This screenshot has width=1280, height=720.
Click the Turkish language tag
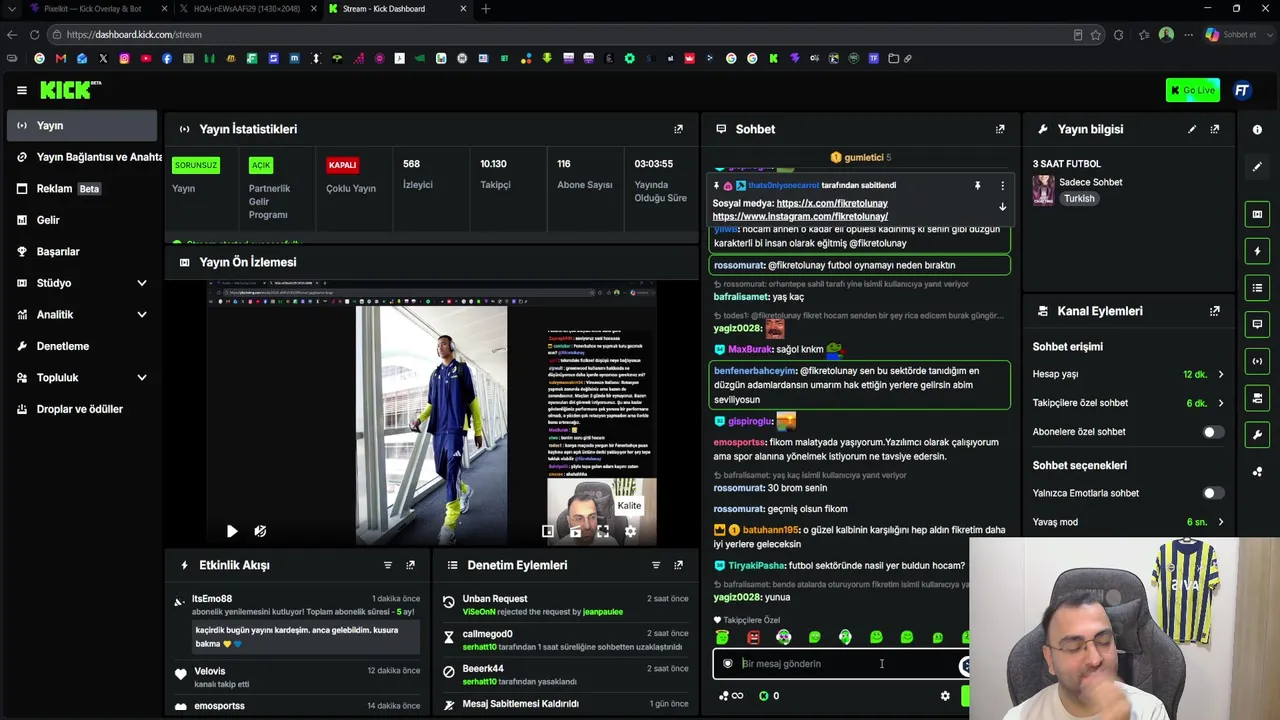(1079, 199)
